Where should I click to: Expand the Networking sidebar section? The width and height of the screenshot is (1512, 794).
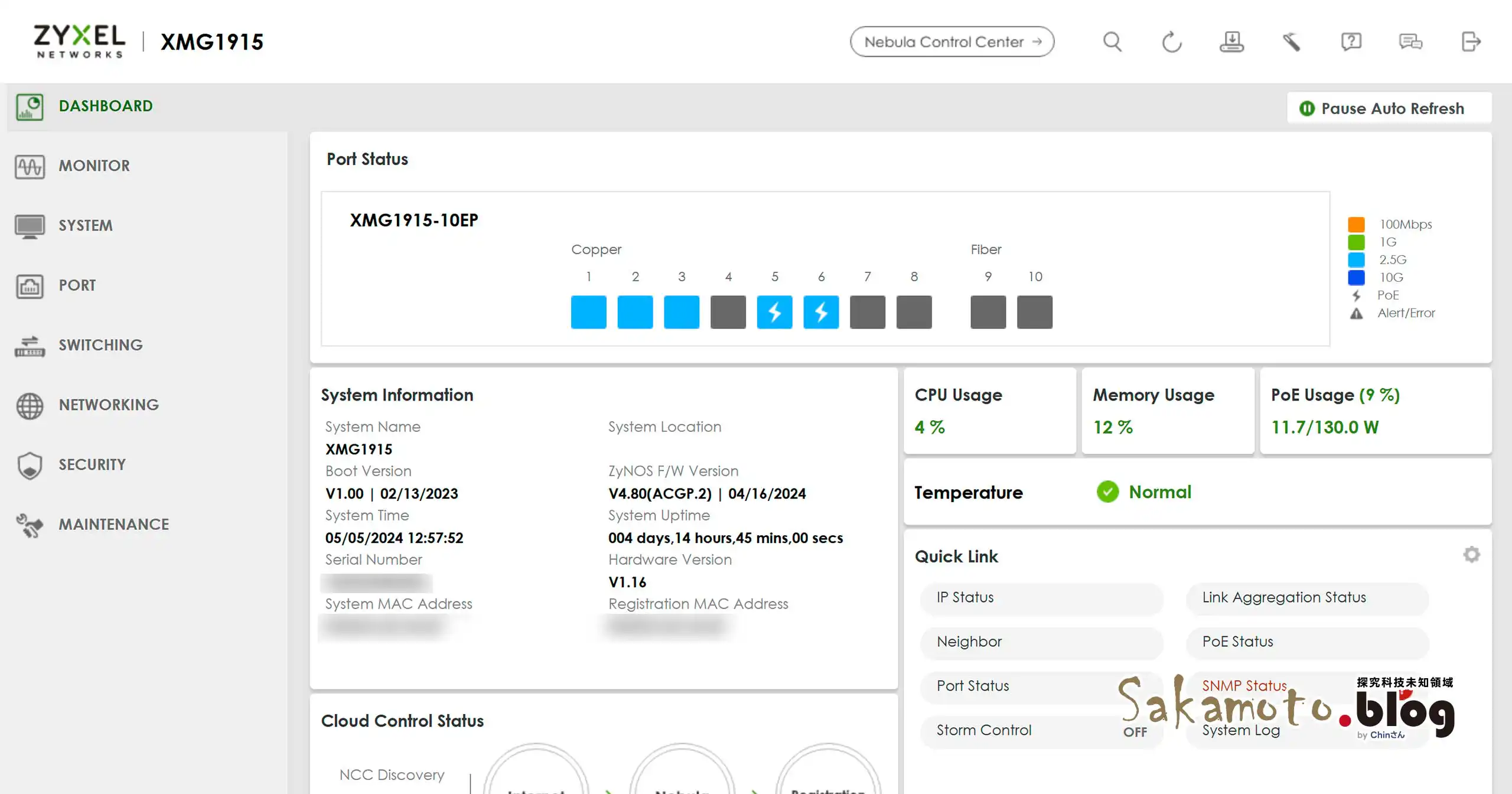pyautogui.click(x=109, y=405)
